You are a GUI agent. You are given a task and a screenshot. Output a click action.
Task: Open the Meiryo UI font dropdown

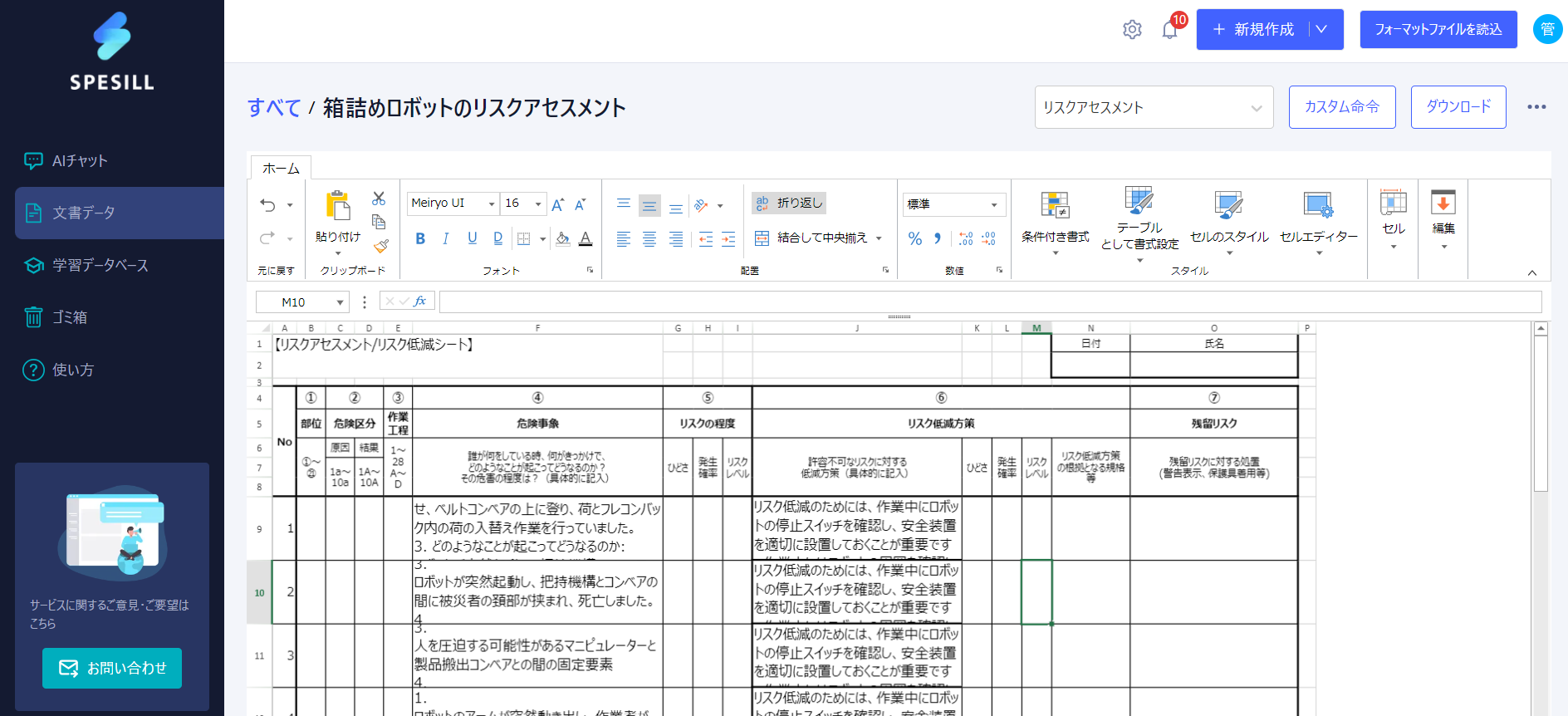tap(453, 204)
